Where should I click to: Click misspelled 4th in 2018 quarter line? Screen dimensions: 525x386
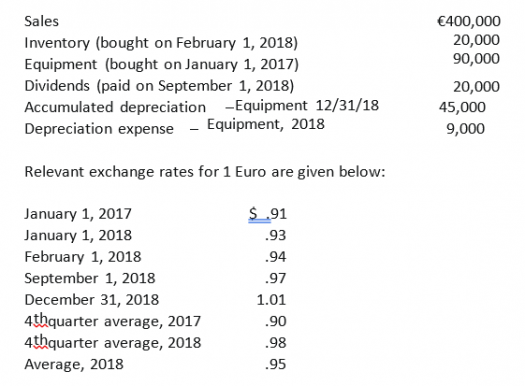point(36,342)
